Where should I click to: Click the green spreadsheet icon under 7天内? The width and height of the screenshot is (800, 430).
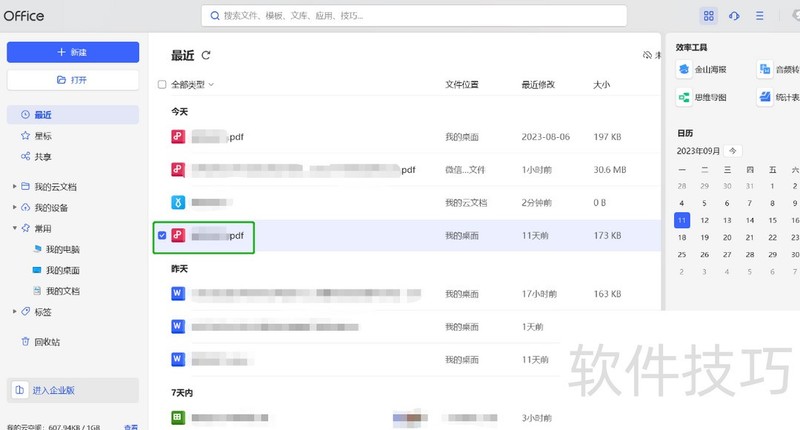178,418
